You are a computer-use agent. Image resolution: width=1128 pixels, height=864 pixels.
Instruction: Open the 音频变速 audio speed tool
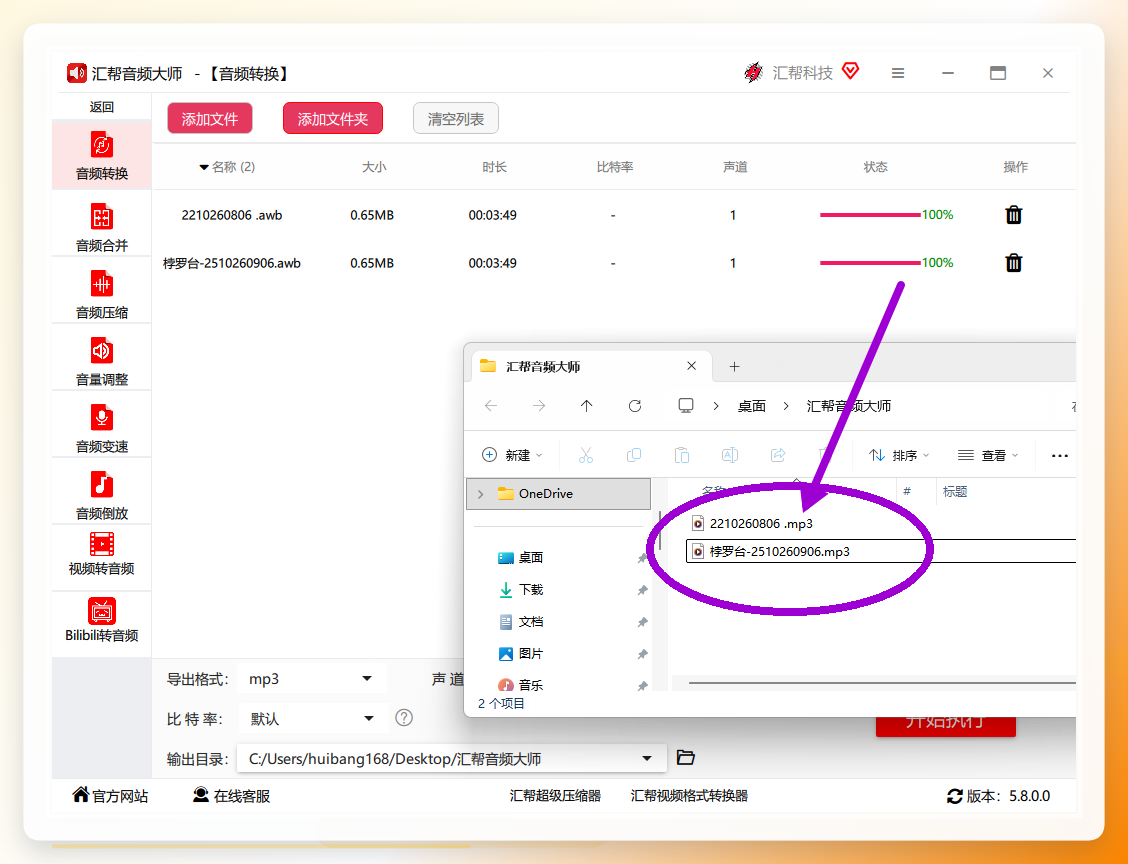tap(101, 427)
